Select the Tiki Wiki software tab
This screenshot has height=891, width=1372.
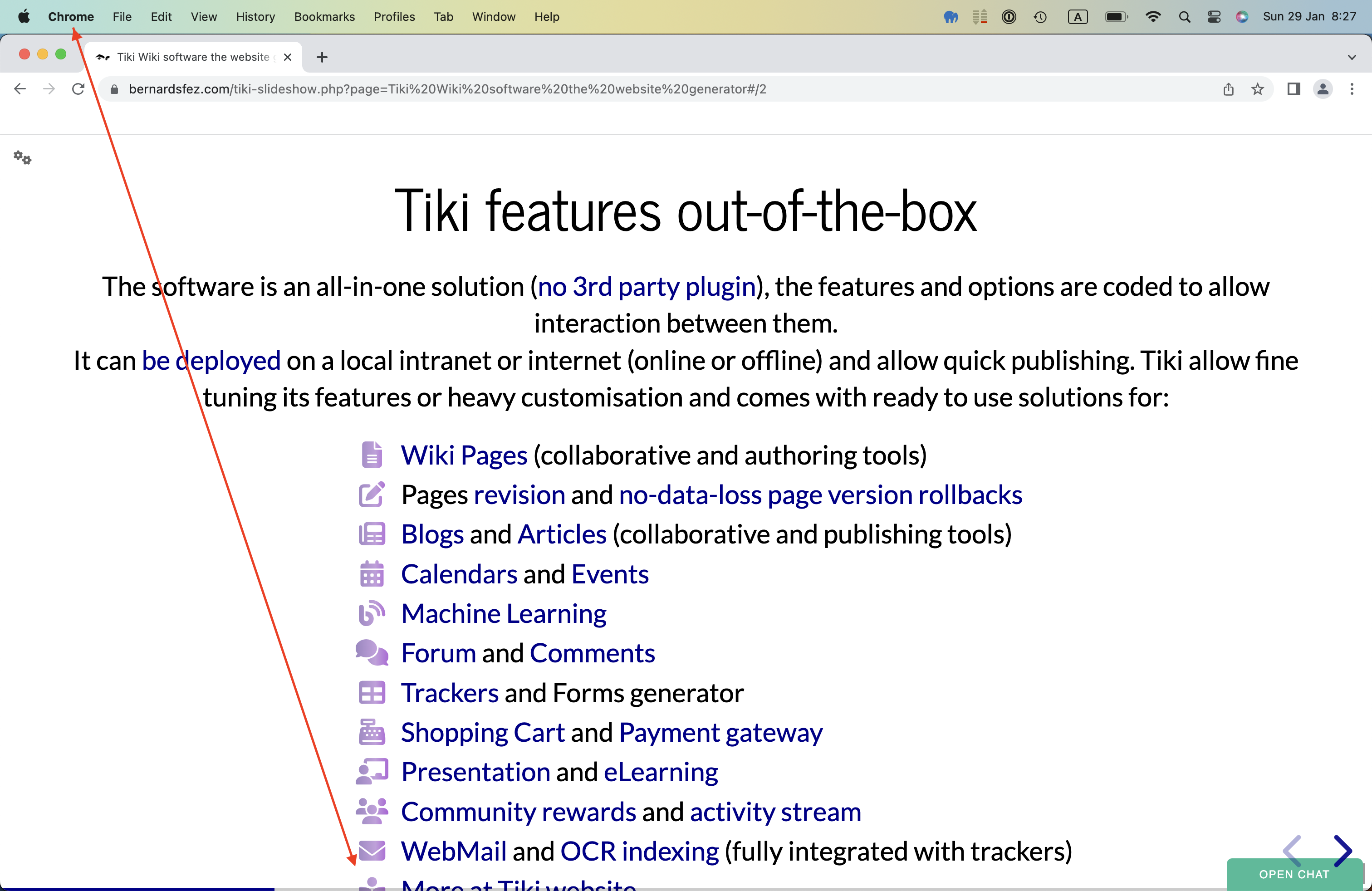coord(194,57)
